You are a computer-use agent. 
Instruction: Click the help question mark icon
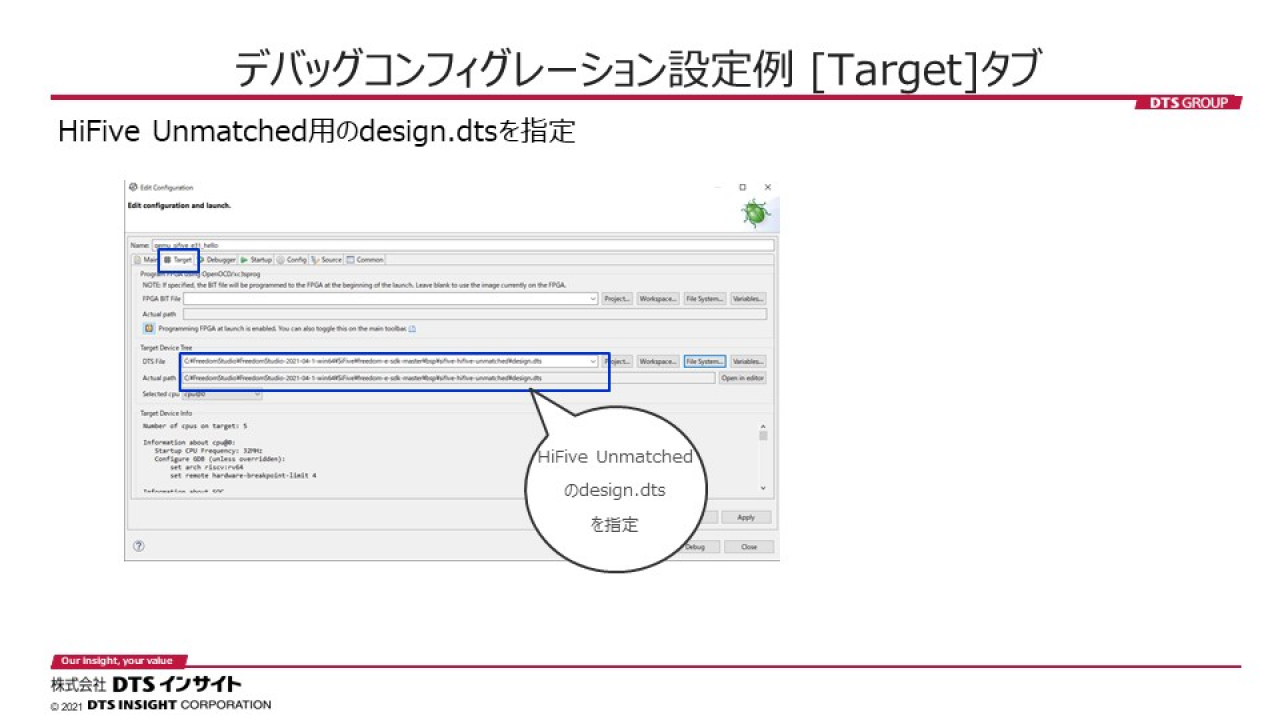click(x=139, y=546)
